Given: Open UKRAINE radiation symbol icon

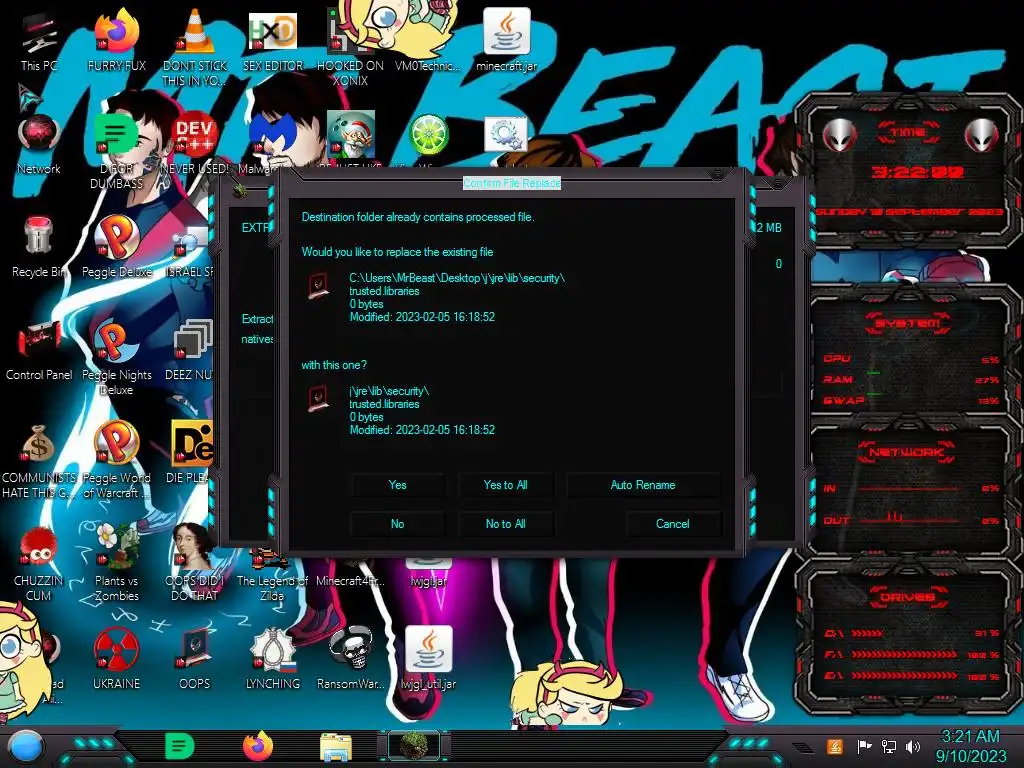Looking at the screenshot, I should point(116,658).
